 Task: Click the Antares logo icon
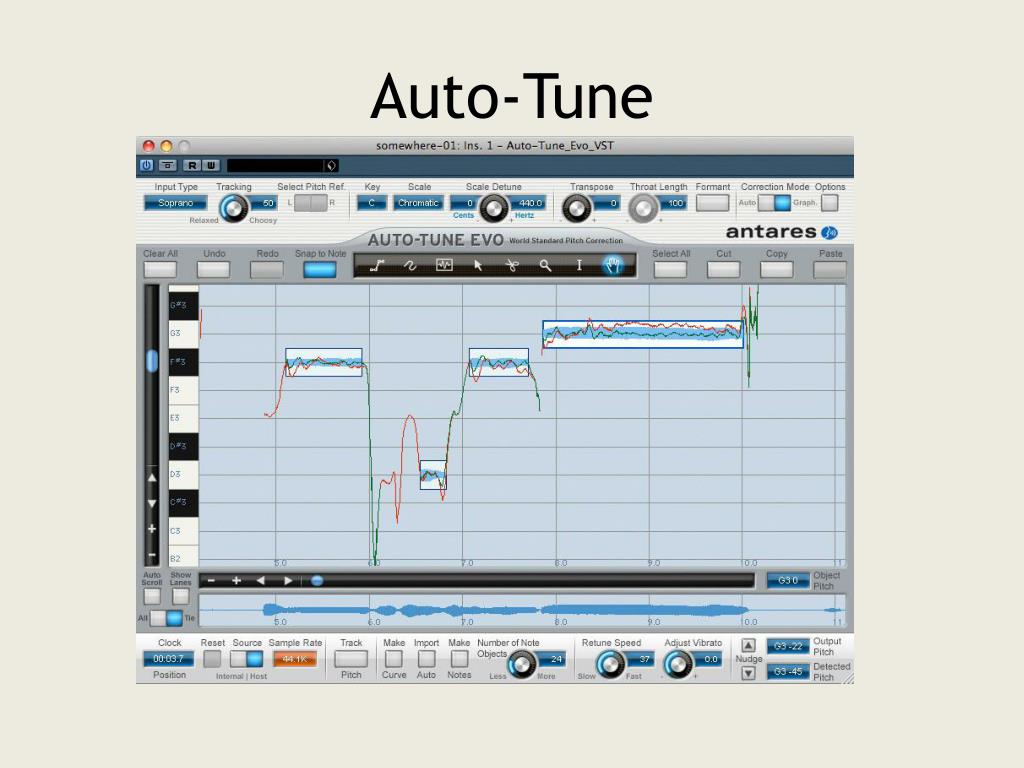coord(829,232)
